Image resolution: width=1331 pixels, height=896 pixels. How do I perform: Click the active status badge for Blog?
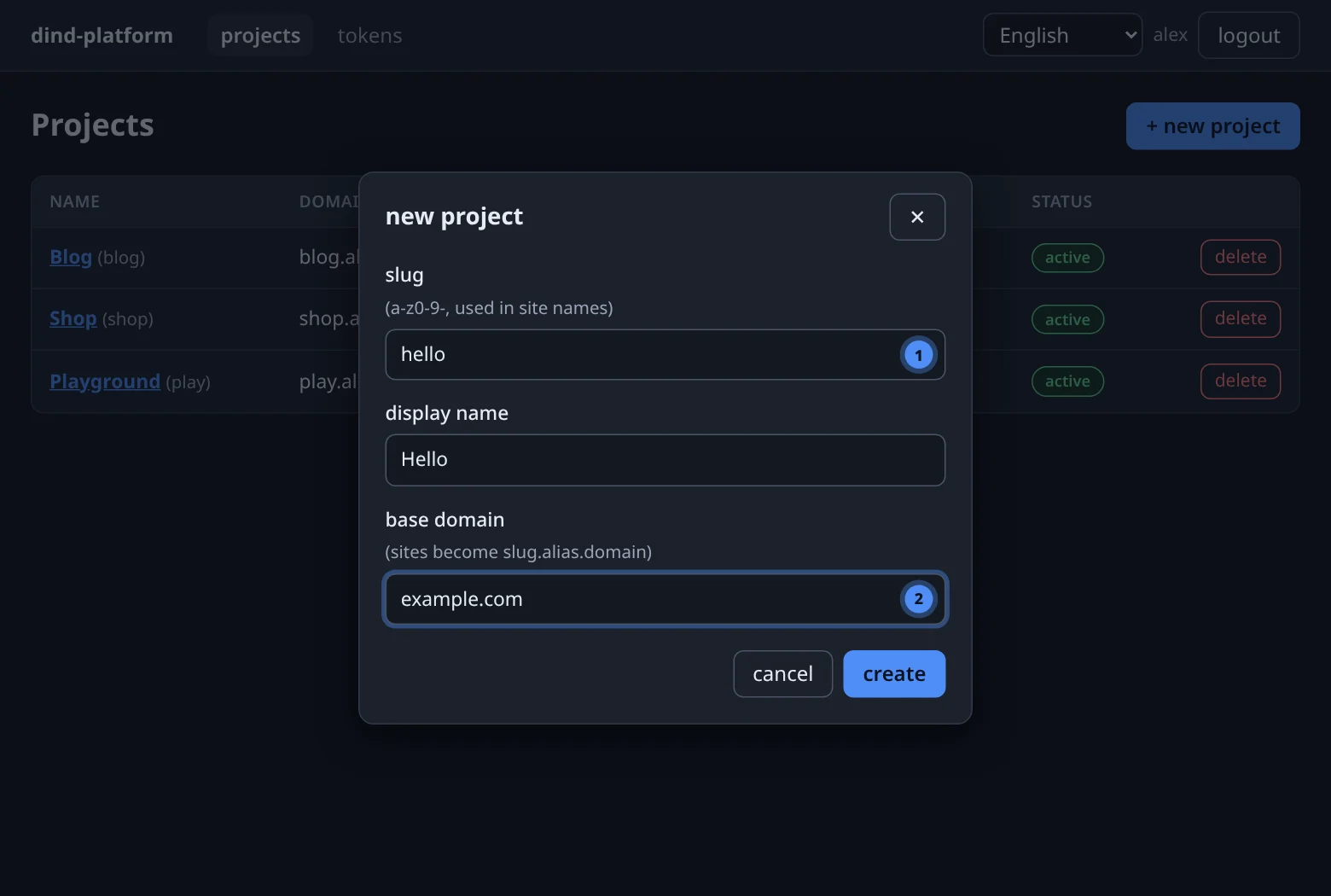1067,258
